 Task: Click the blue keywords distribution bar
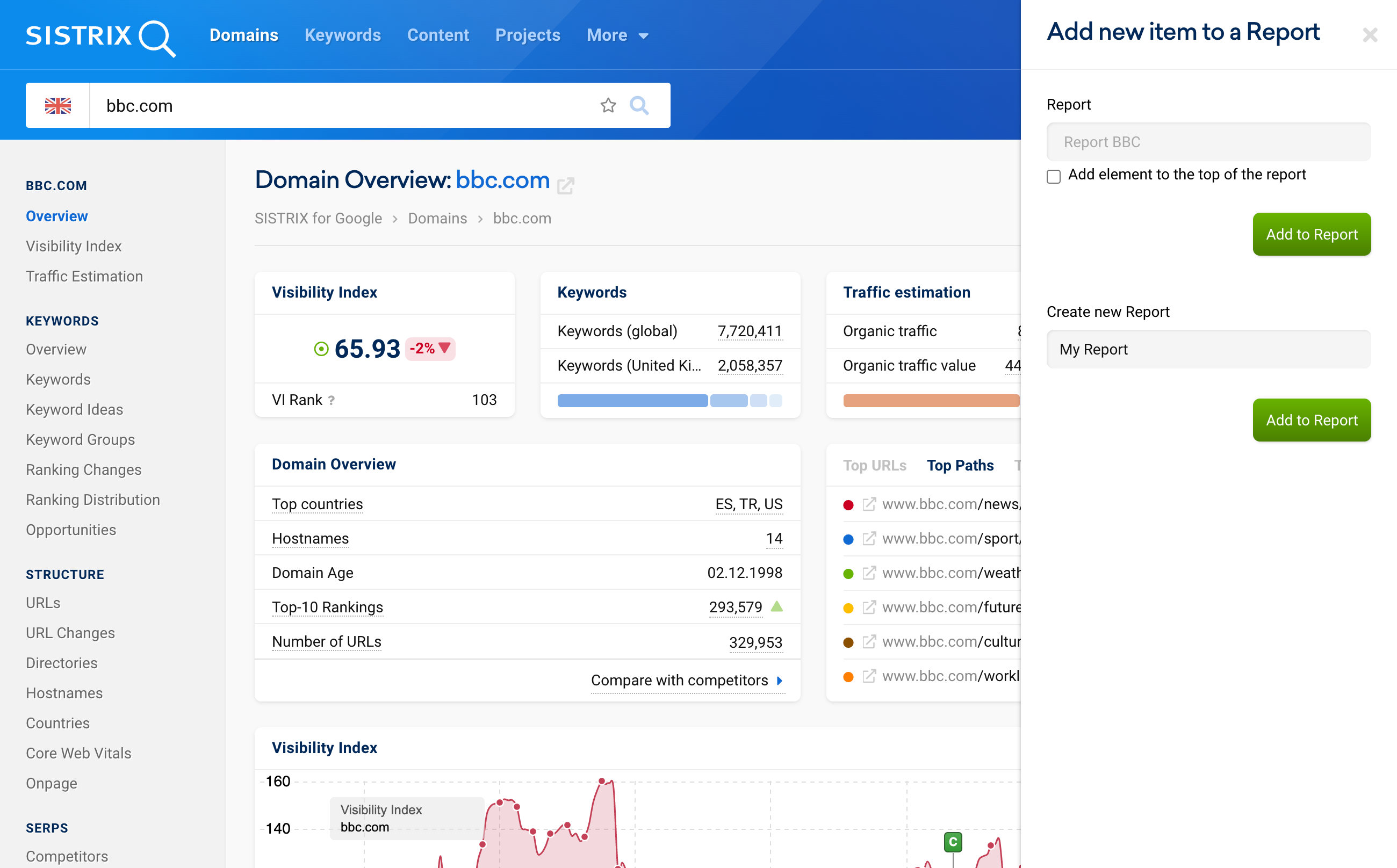point(669,401)
